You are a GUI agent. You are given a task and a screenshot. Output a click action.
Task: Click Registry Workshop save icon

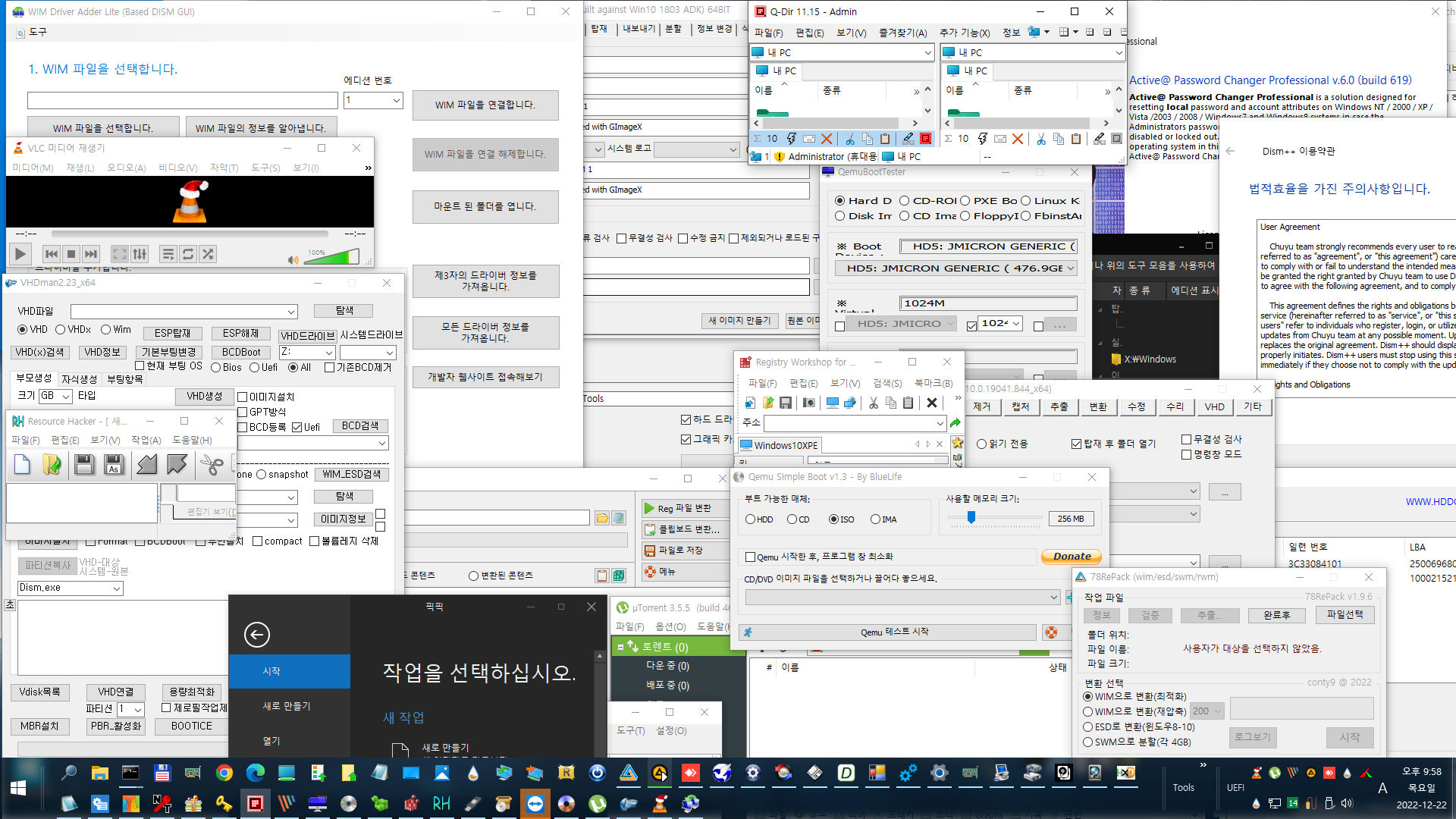pos(786,403)
